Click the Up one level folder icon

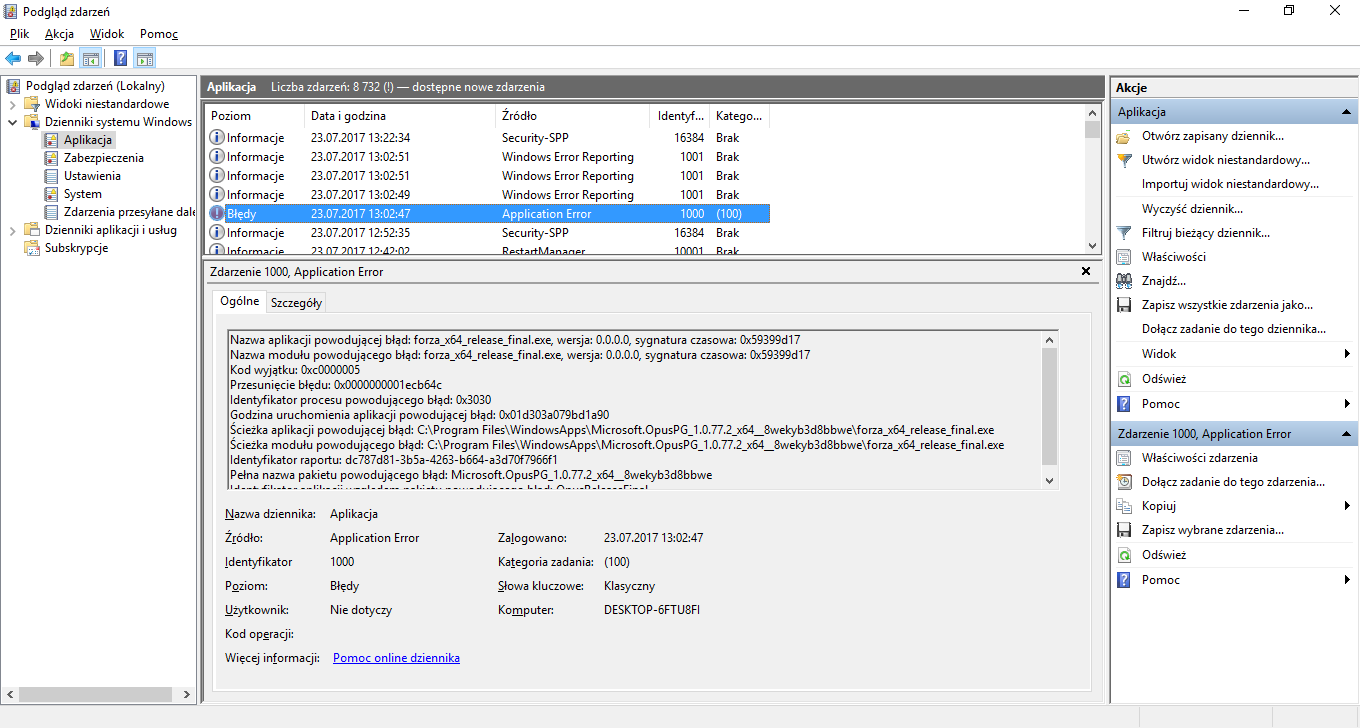click(x=67, y=58)
